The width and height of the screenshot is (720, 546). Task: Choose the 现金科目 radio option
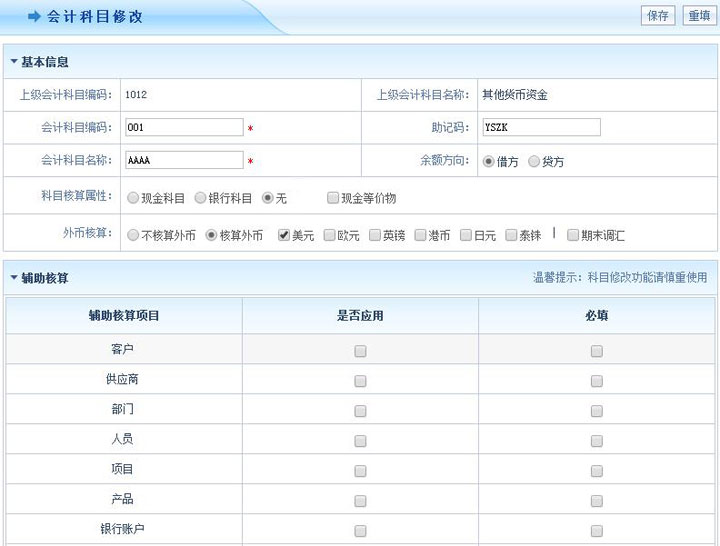[133, 198]
